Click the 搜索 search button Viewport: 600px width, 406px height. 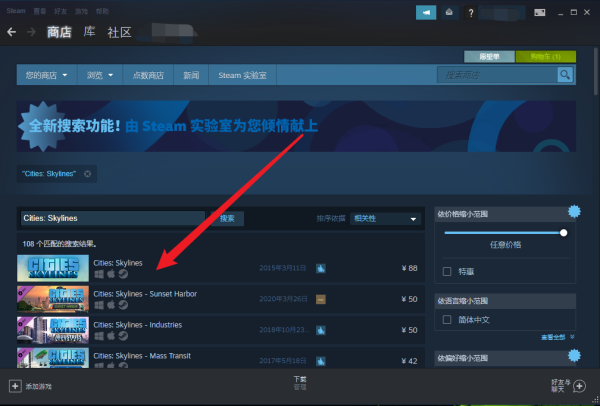227,218
